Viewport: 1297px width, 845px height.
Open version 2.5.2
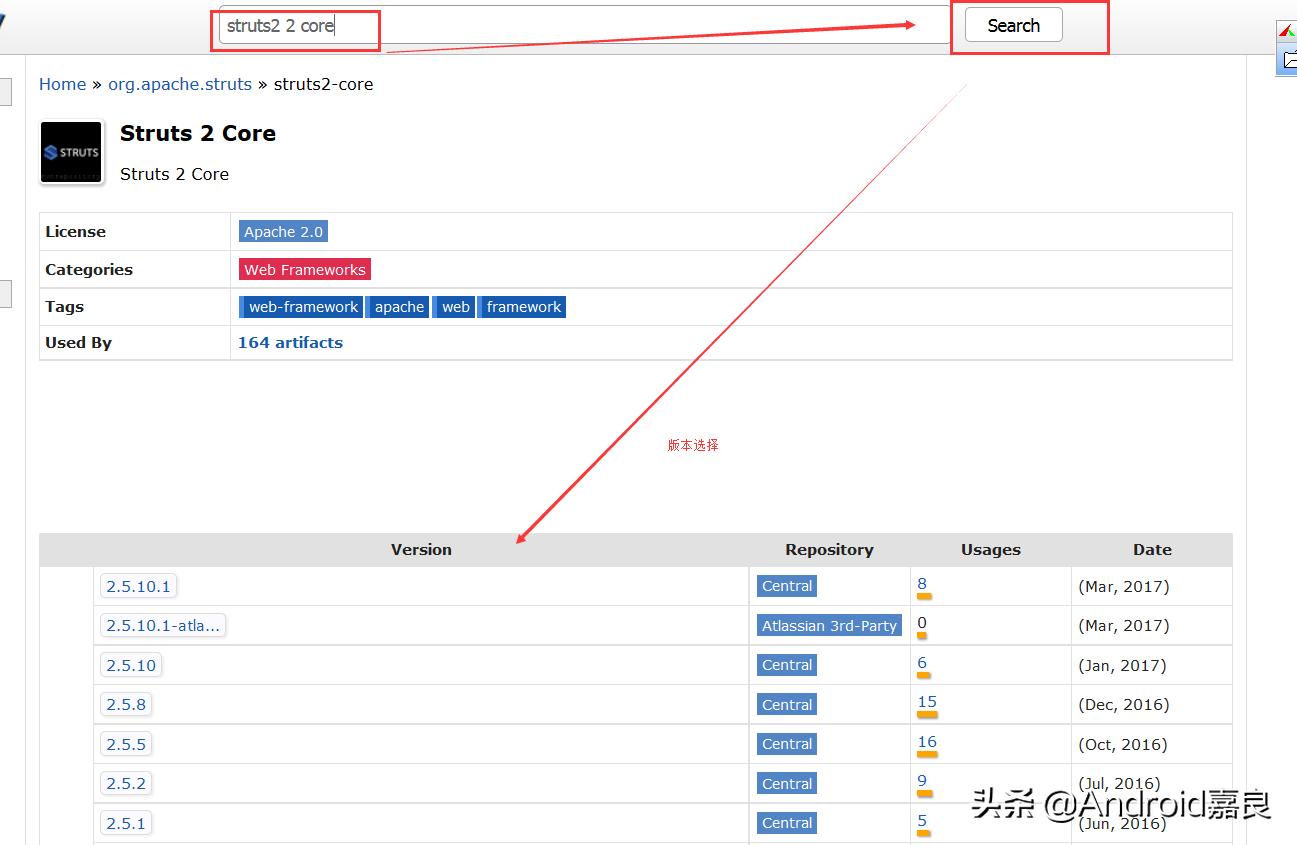(126, 783)
